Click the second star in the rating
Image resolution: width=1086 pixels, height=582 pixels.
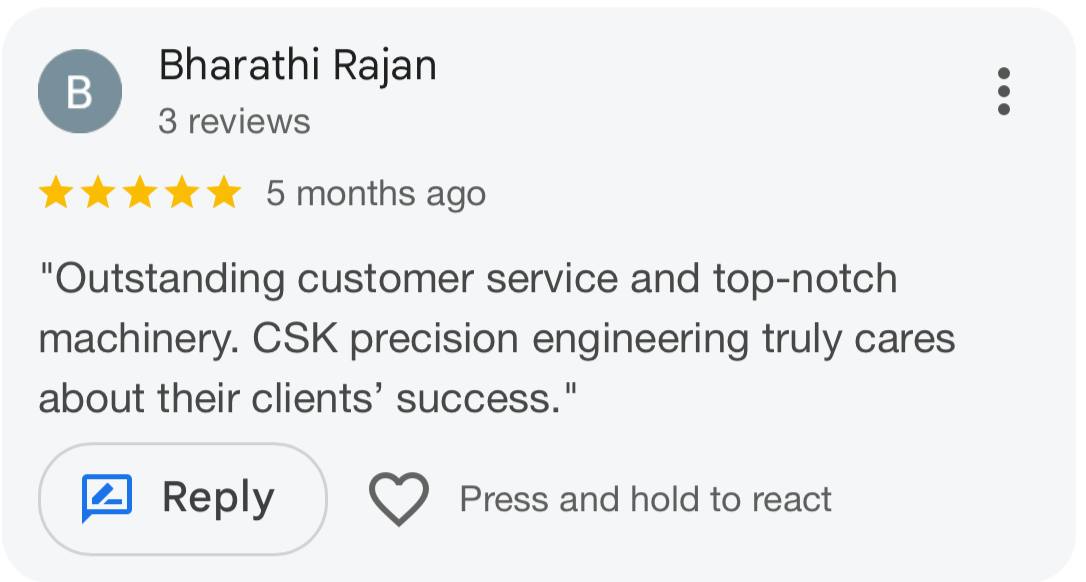98,192
